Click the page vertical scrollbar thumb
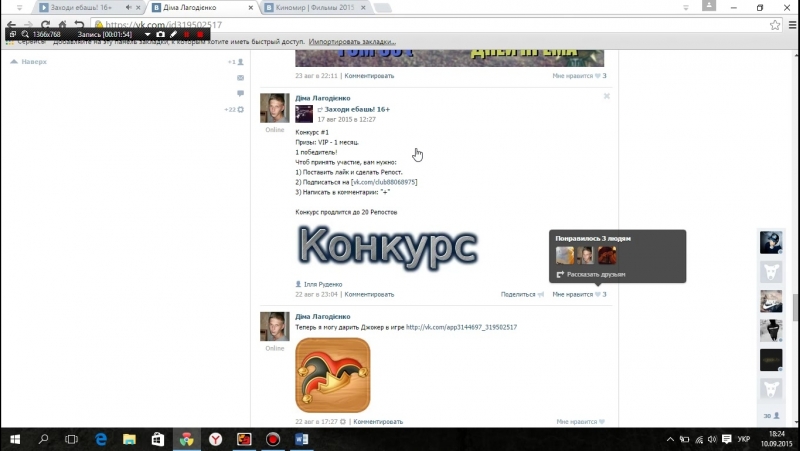800x451 pixels. pos(795,307)
